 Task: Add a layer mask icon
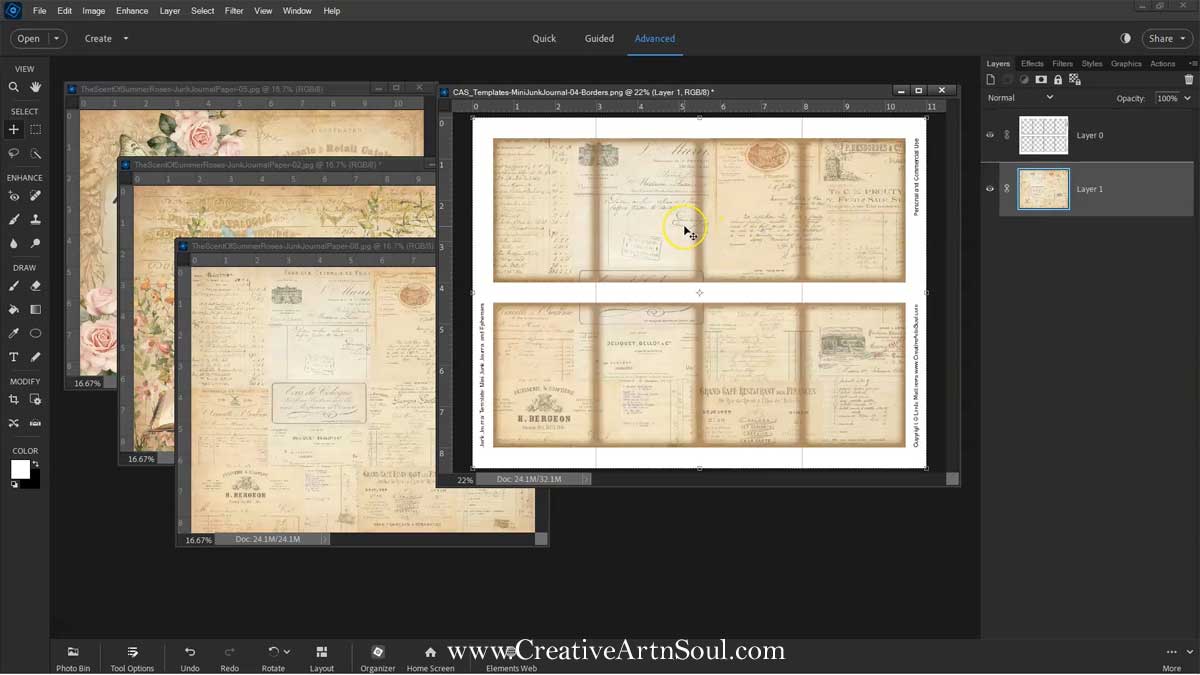(x=1041, y=79)
